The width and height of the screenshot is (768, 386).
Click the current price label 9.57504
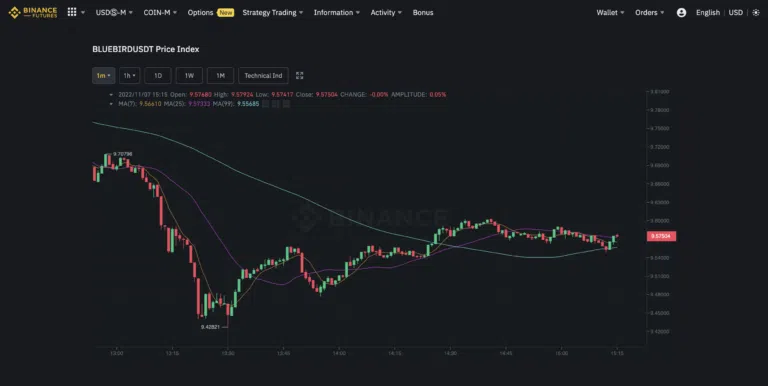point(661,236)
